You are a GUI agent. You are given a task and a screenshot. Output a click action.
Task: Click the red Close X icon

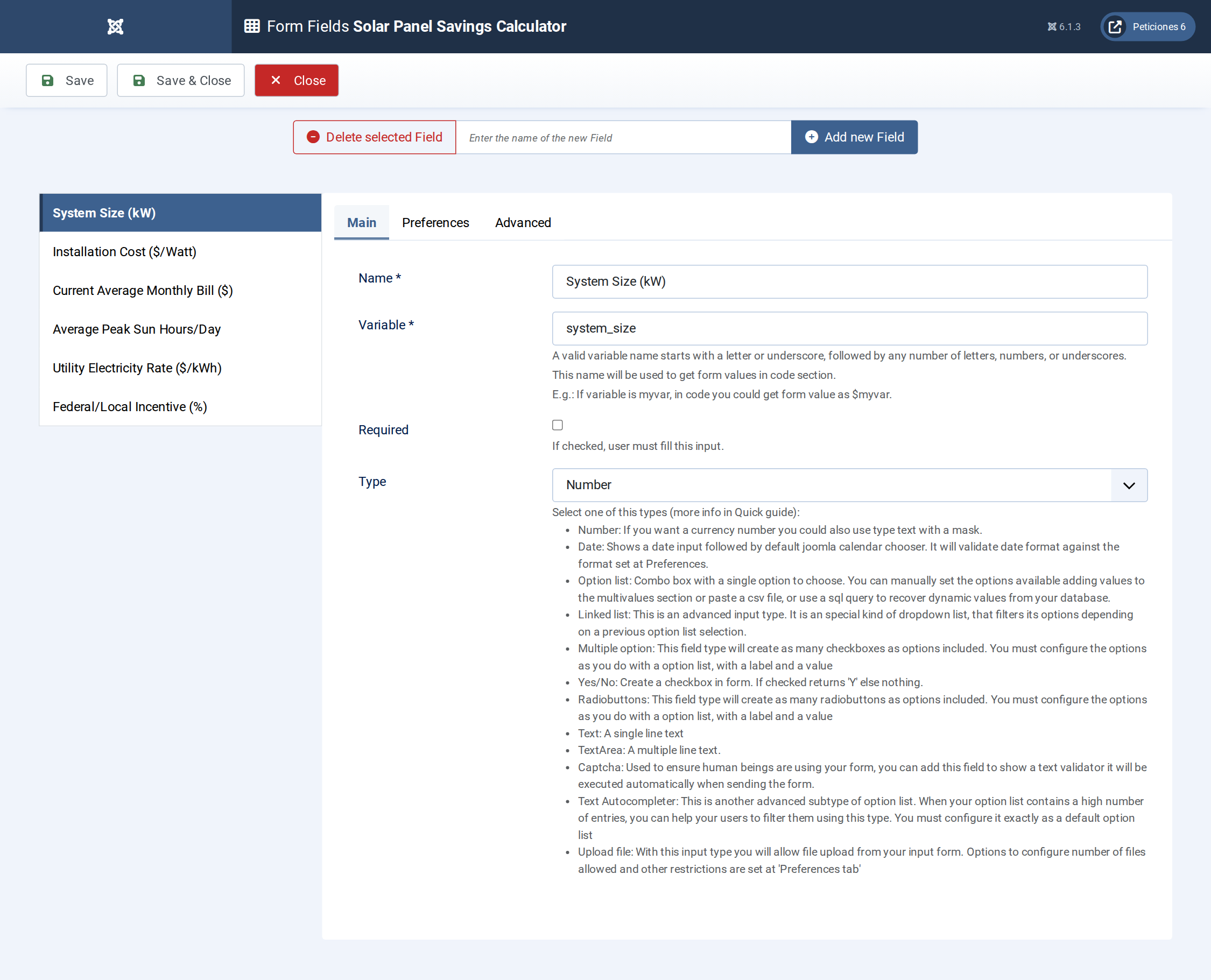pos(276,80)
